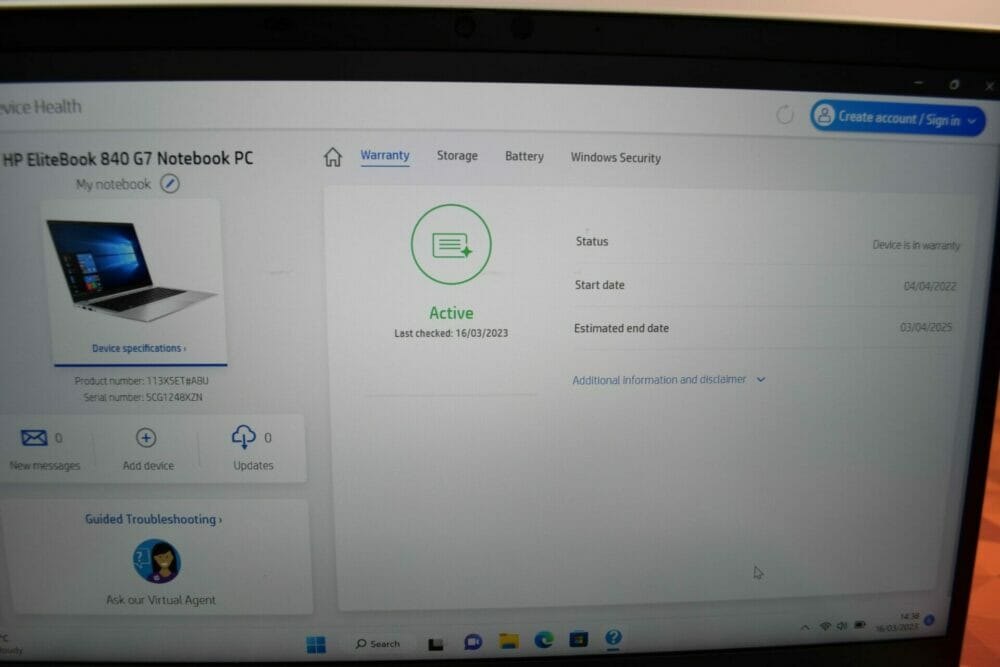
Task: Click the green warranty status circle icon
Action: tap(451, 244)
